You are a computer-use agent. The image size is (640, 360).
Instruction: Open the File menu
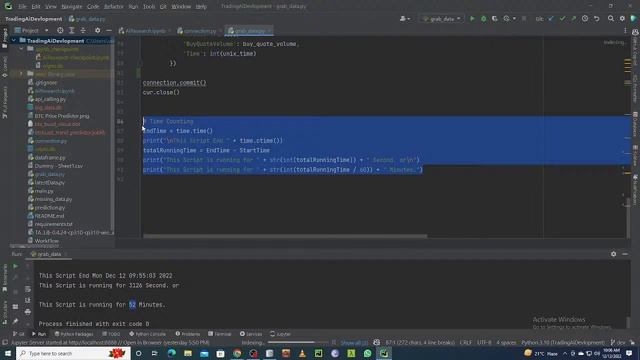(x=22, y=7)
